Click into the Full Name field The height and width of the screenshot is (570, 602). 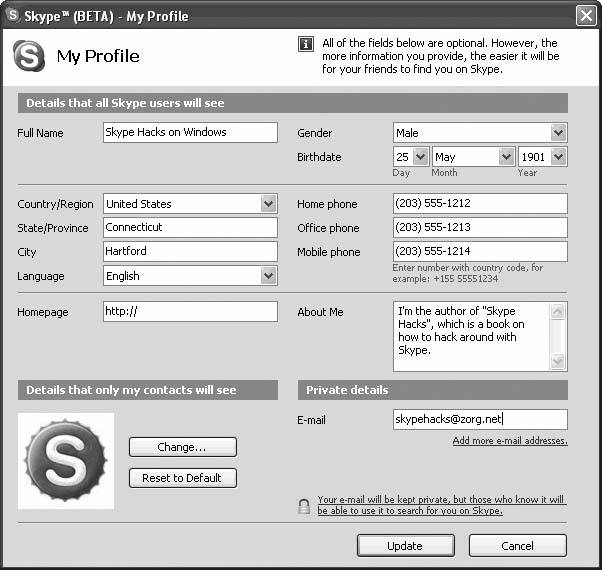pos(190,132)
